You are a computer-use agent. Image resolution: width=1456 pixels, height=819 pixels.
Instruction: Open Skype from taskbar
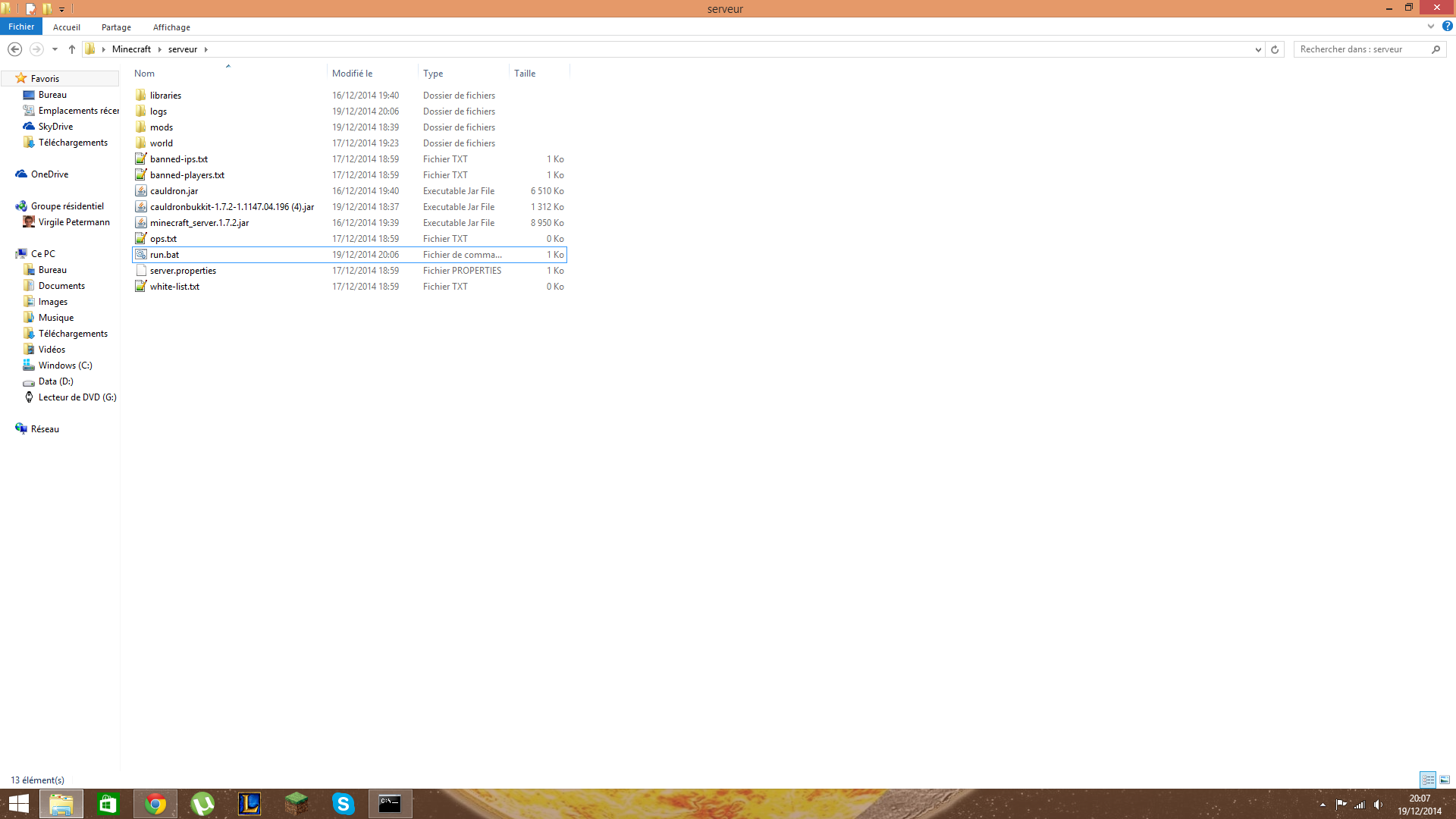coord(344,804)
